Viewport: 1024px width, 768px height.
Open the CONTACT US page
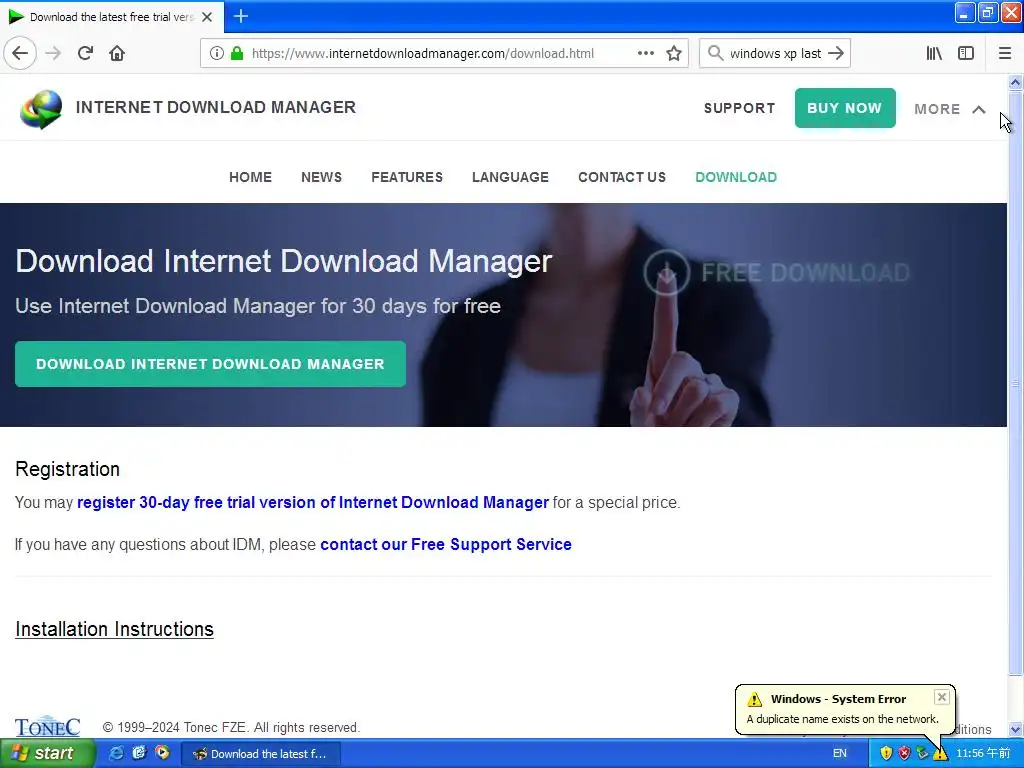622,177
